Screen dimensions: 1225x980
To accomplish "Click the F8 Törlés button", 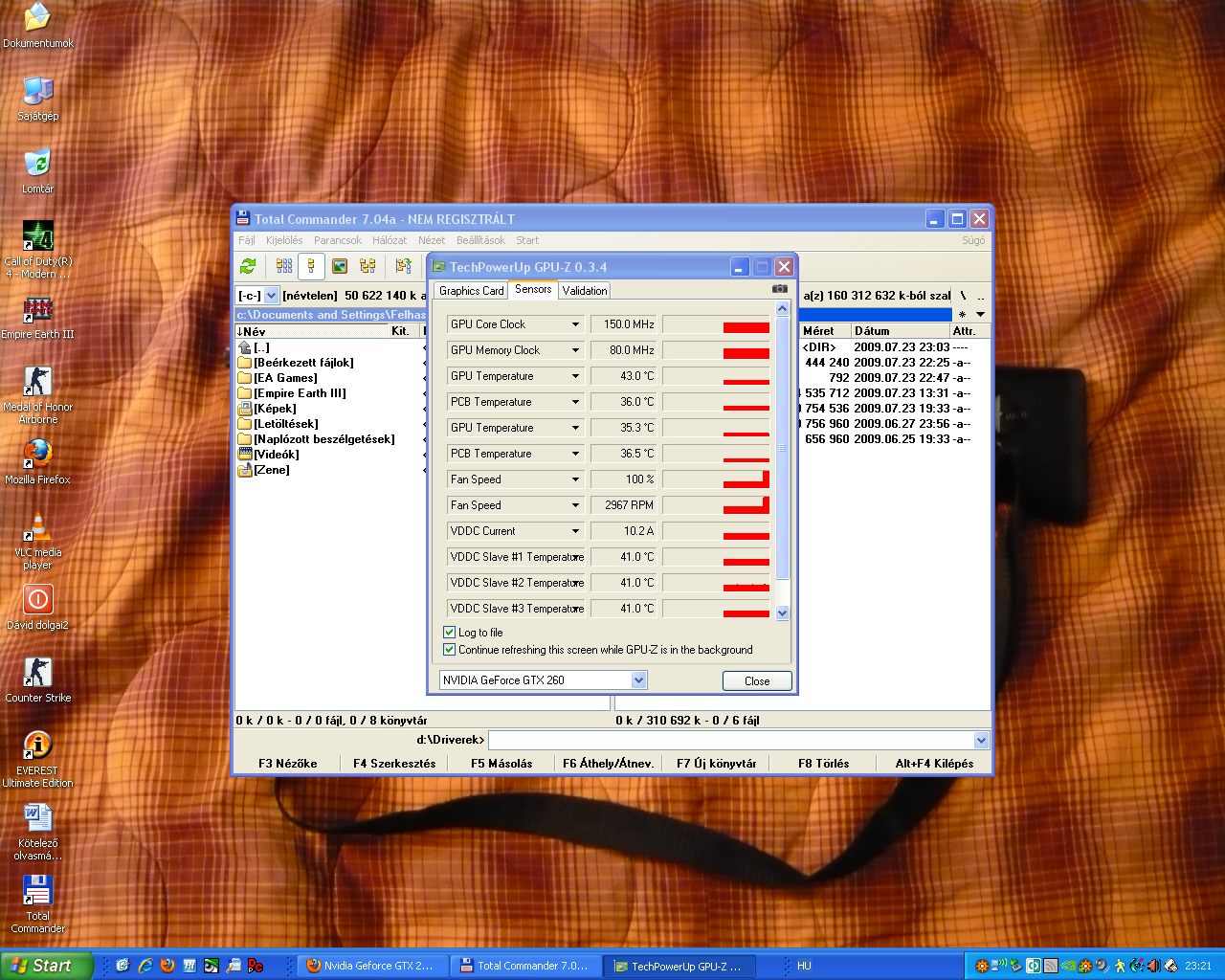I will coord(824,763).
